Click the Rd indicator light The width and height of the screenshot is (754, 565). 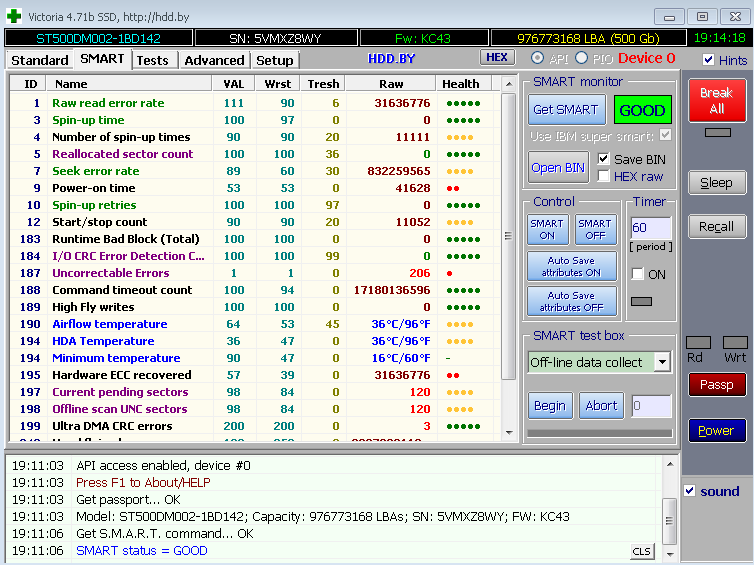(698, 342)
